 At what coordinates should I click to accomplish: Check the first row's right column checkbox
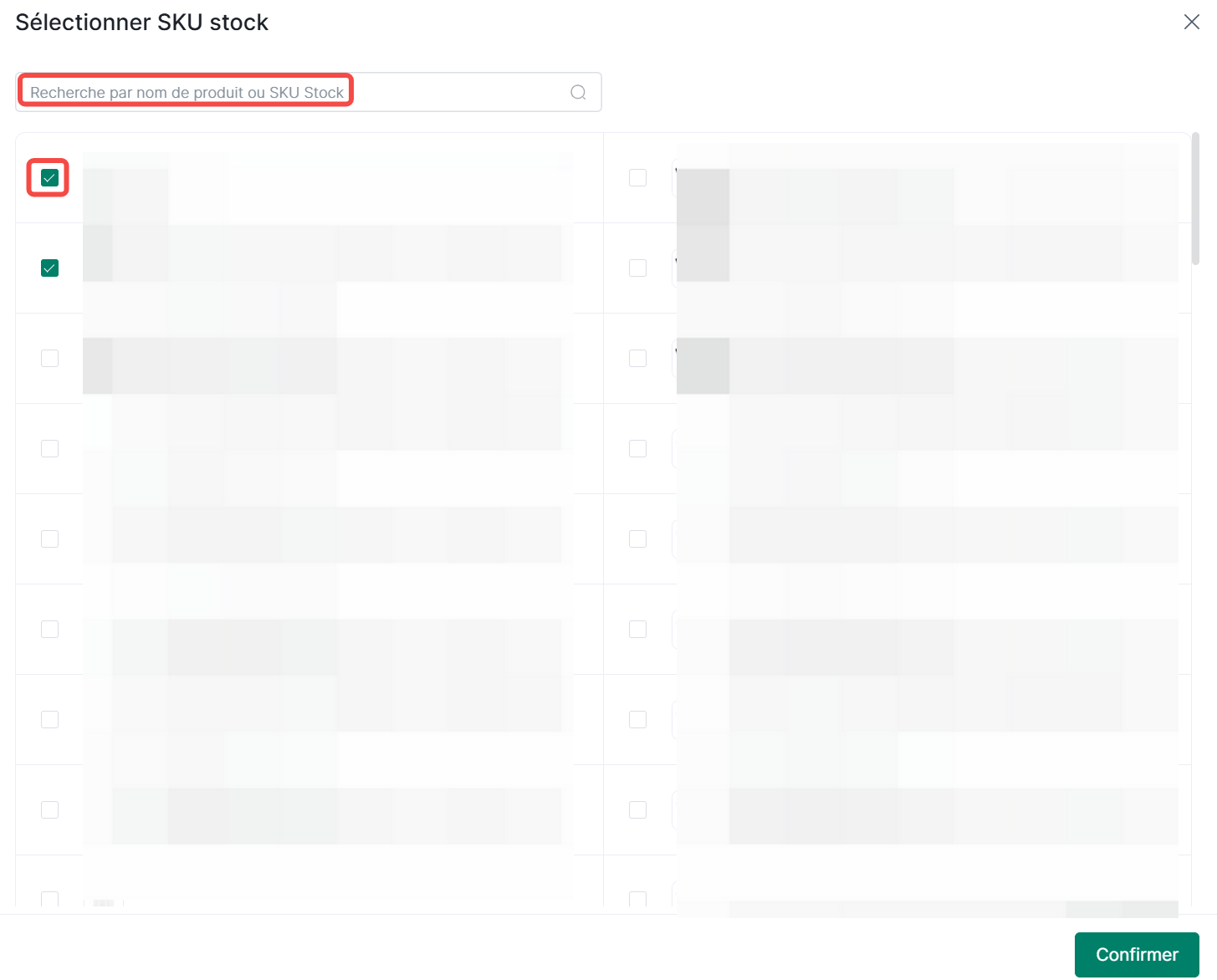638,178
